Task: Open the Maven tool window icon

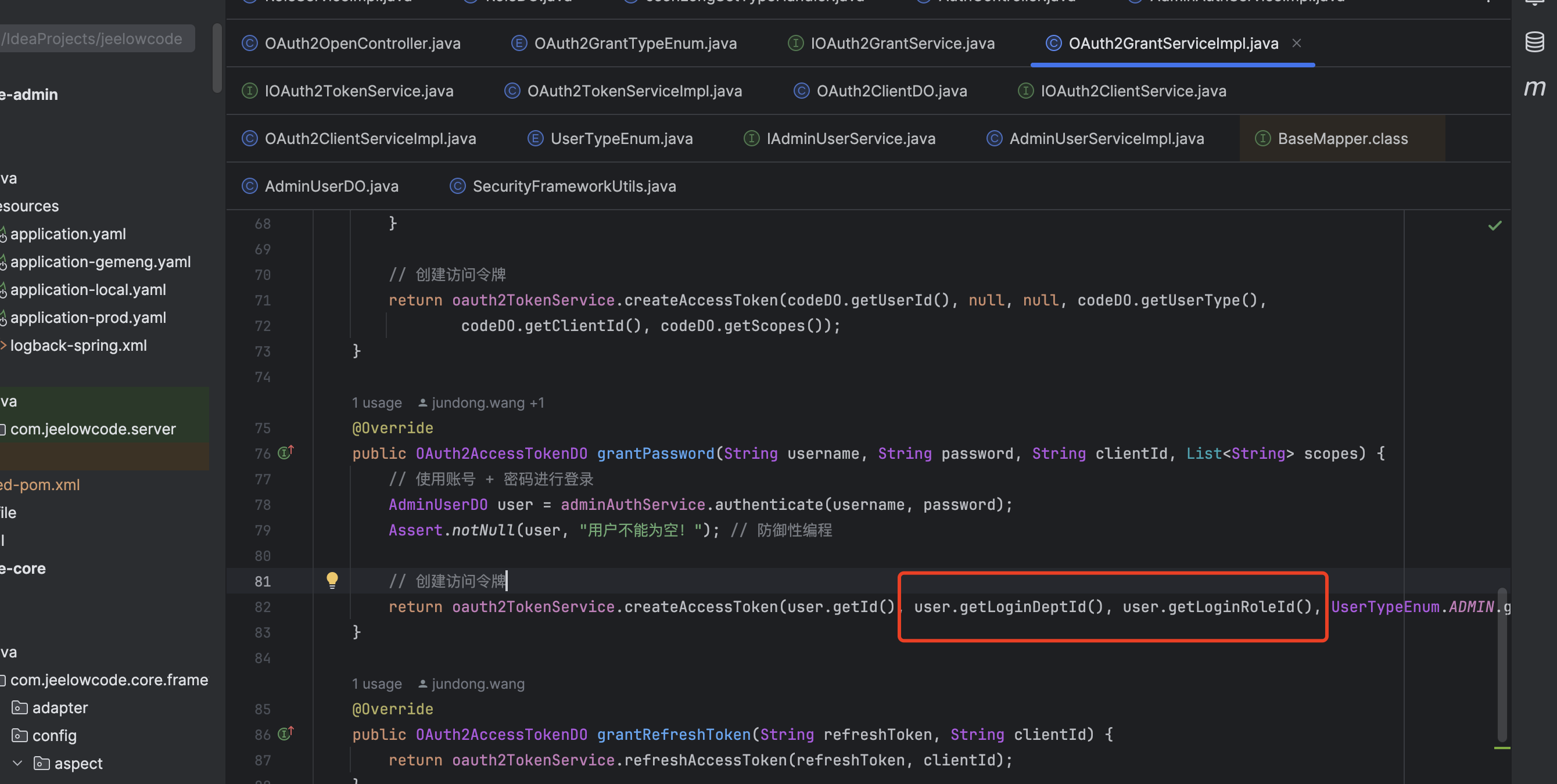Action: click(x=1534, y=88)
